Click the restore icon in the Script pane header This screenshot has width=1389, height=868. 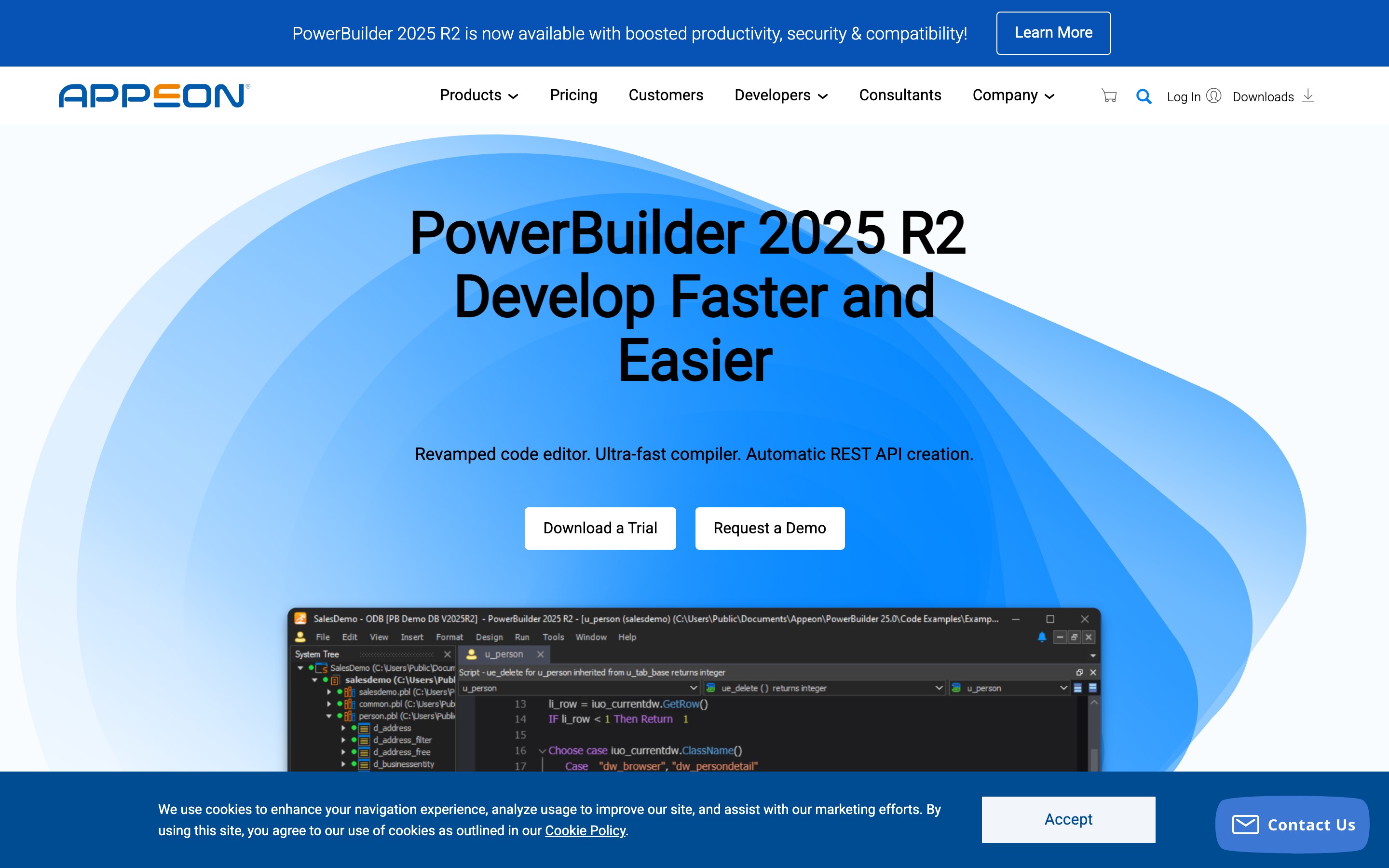point(1079,672)
